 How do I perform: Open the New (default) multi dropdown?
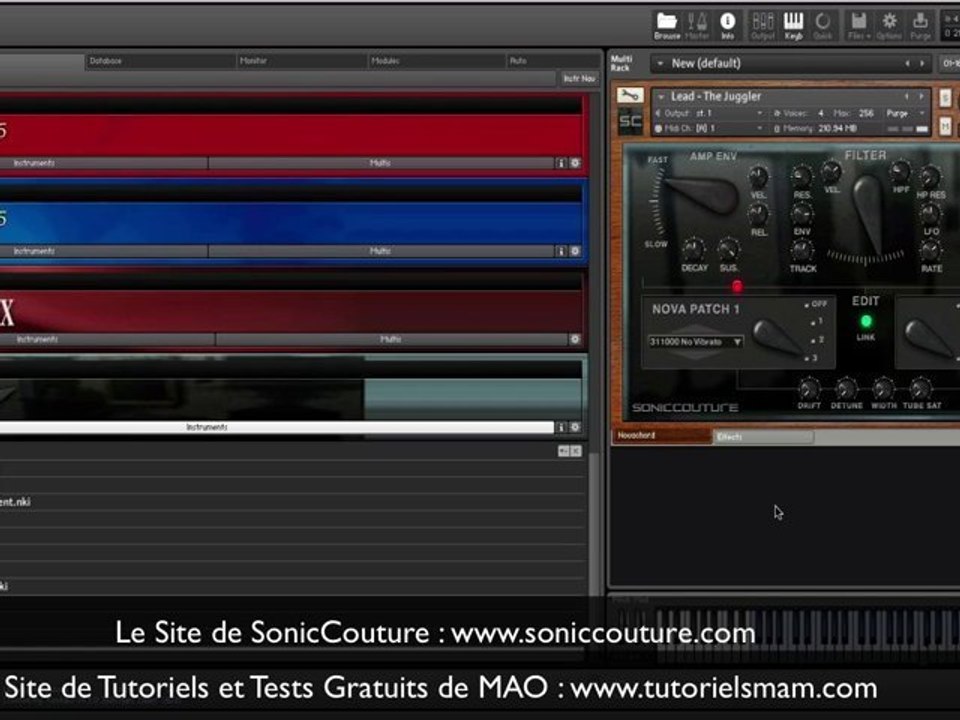660,63
